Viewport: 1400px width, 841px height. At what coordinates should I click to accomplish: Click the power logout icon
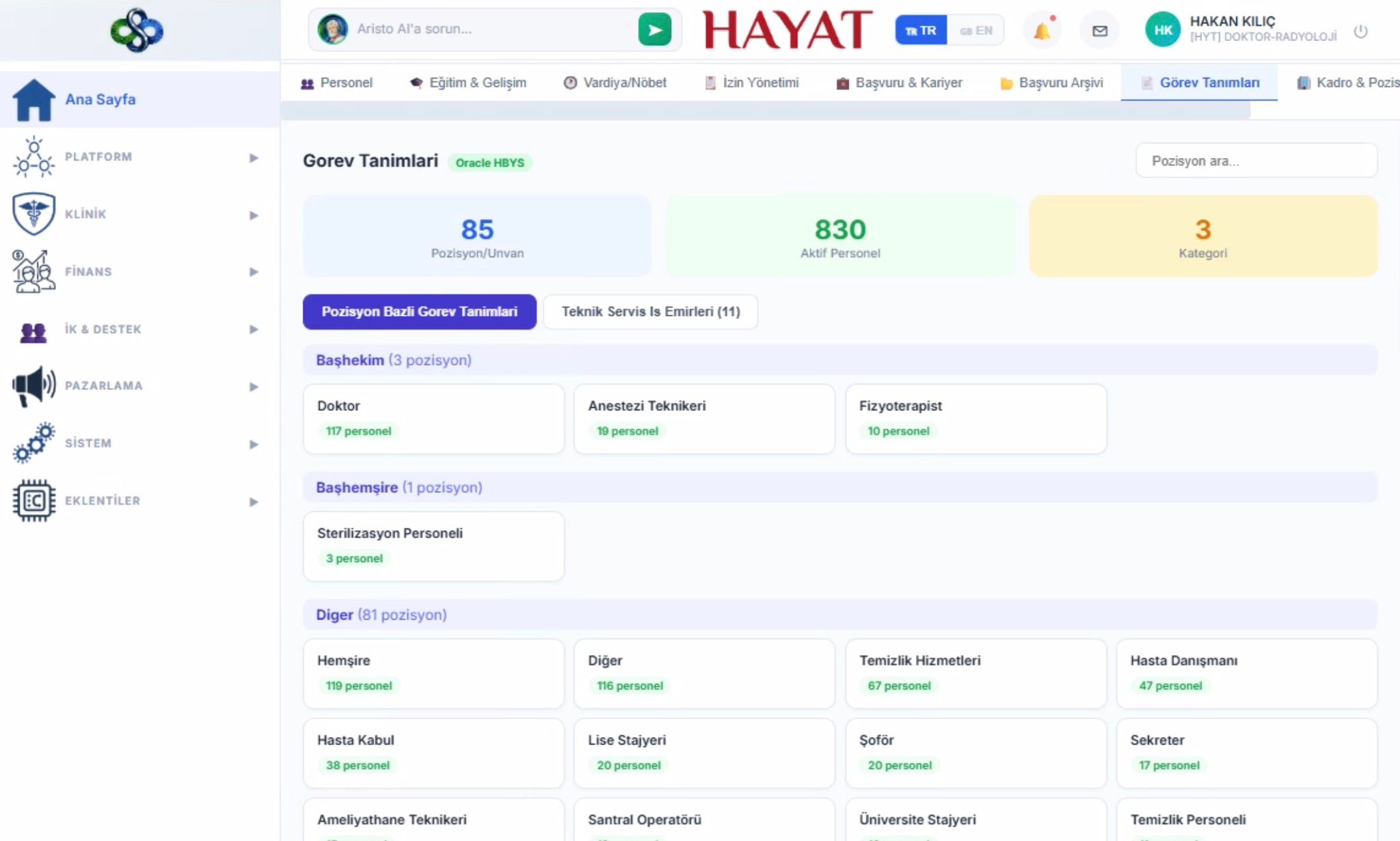point(1360,31)
